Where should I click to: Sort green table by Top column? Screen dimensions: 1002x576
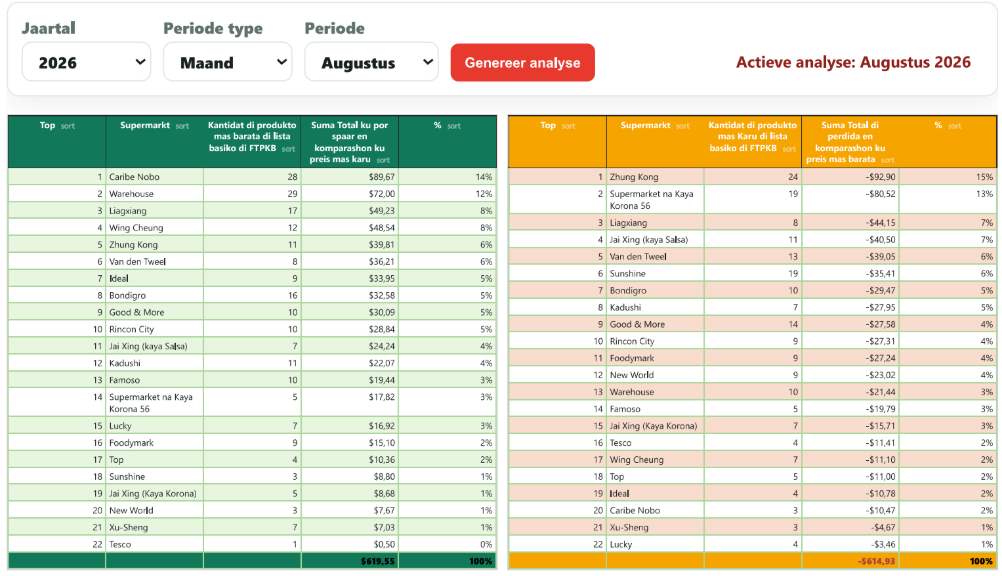coord(68,126)
